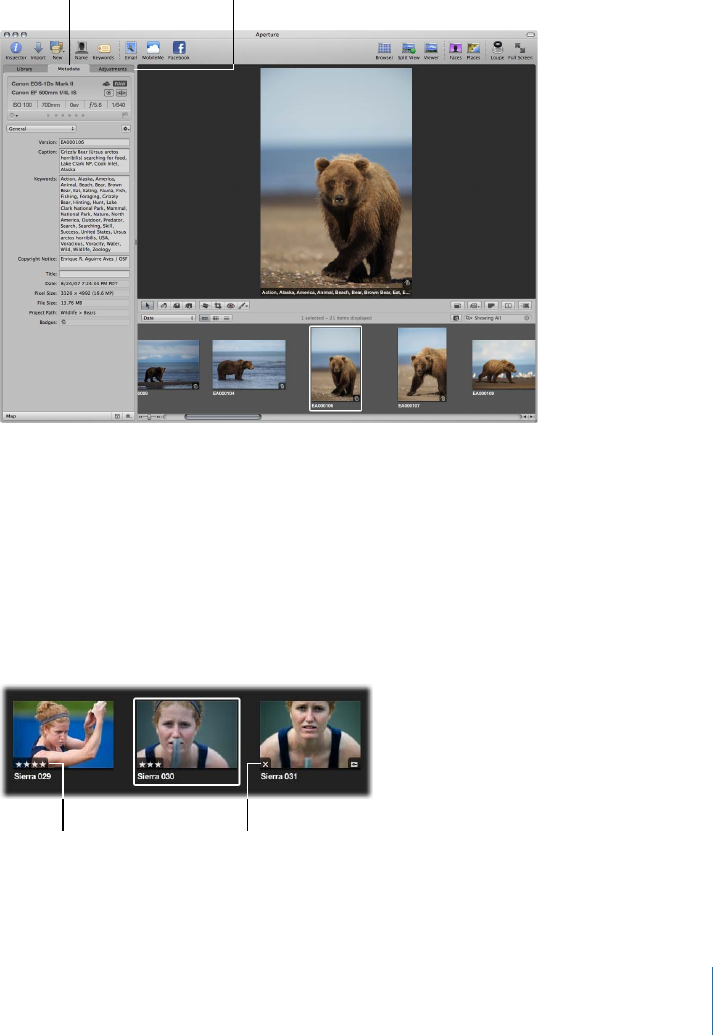Select thumbnail EA000104
This screenshot has height=1035, width=713.
pyautogui.click(x=249, y=364)
